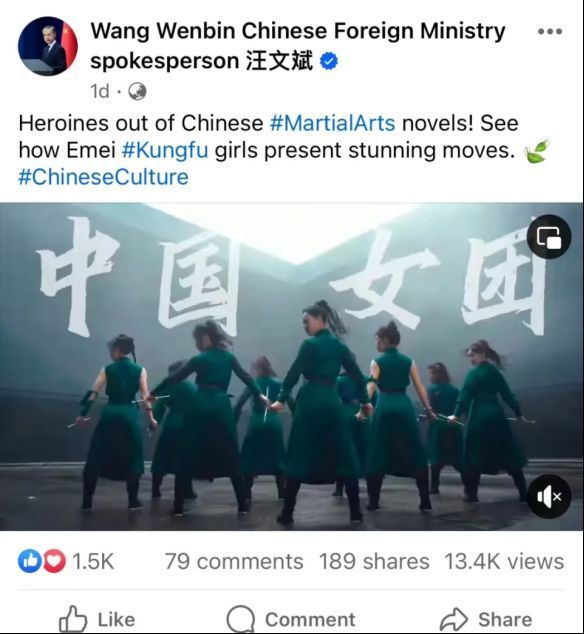Open the #Kungfu hashtag link

click(x=165, y=150)
